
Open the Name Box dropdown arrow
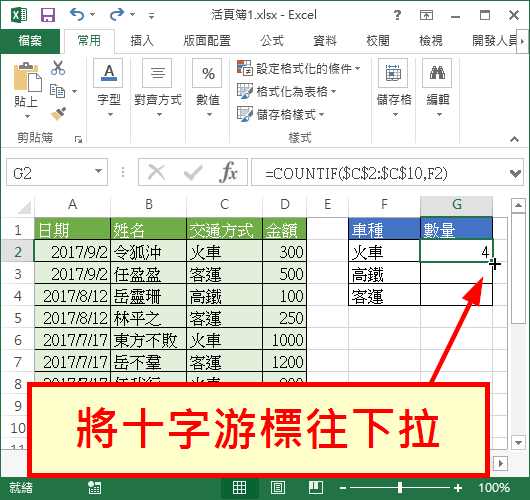pos(98,171)
